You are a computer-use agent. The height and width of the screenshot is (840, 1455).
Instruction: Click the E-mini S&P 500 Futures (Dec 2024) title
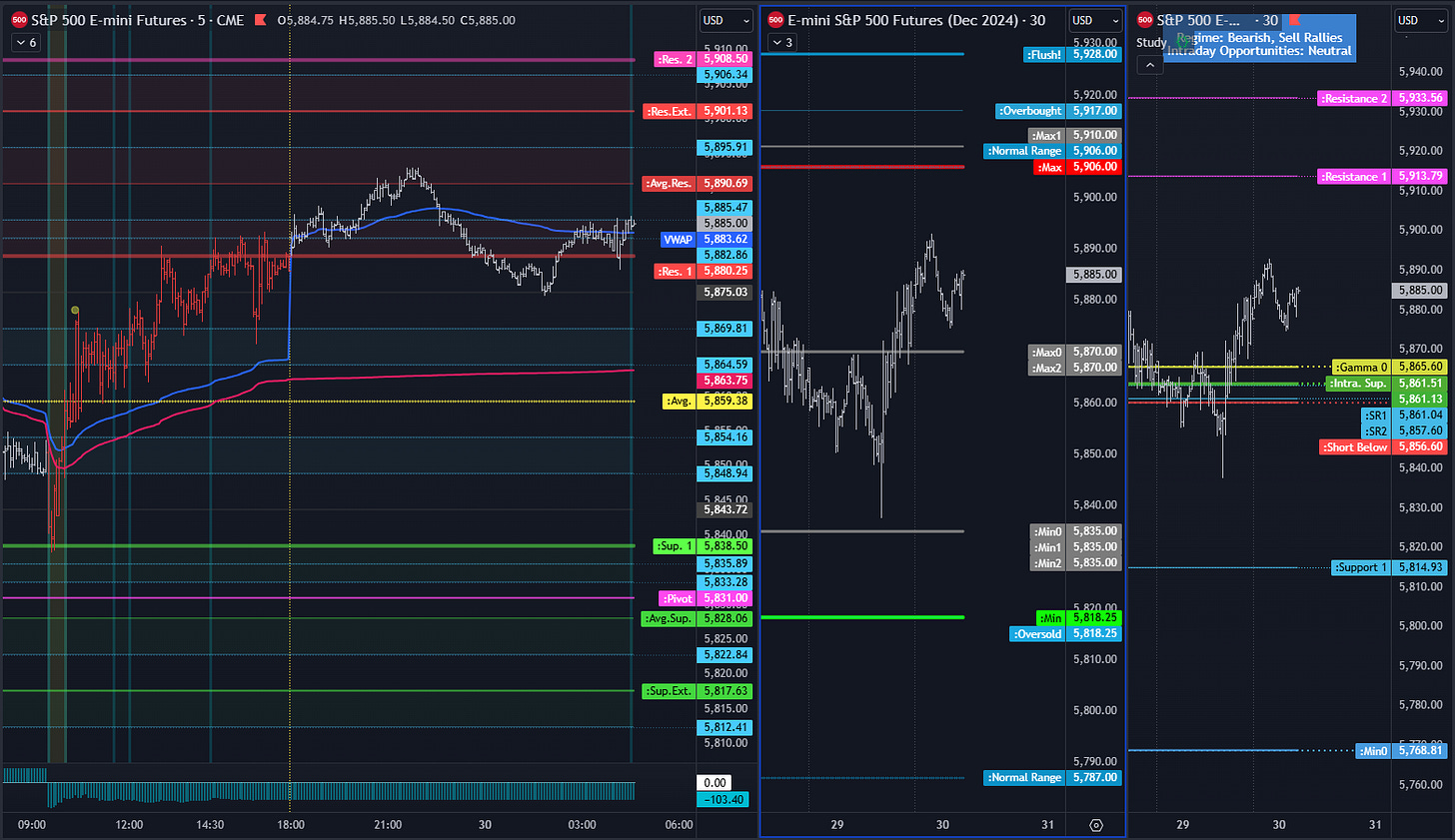coord(916,20)
